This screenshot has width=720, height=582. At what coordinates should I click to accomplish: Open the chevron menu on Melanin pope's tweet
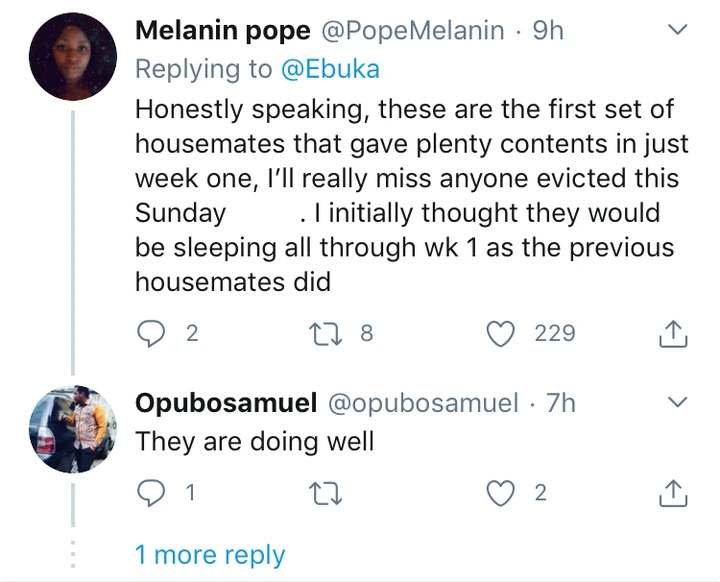tap(677, 31)
